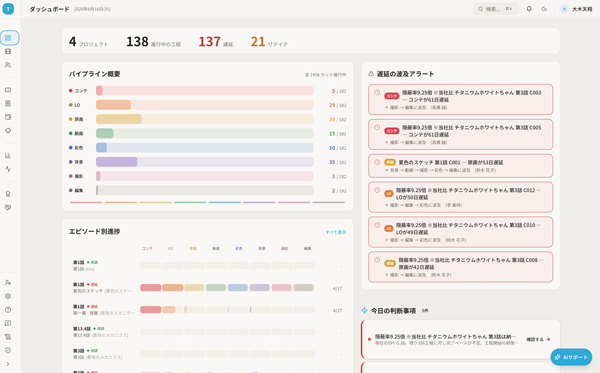Open the bar chart icon in sidebar
Viewport: 600px width, 373px height.
click(x=8, y=155)
